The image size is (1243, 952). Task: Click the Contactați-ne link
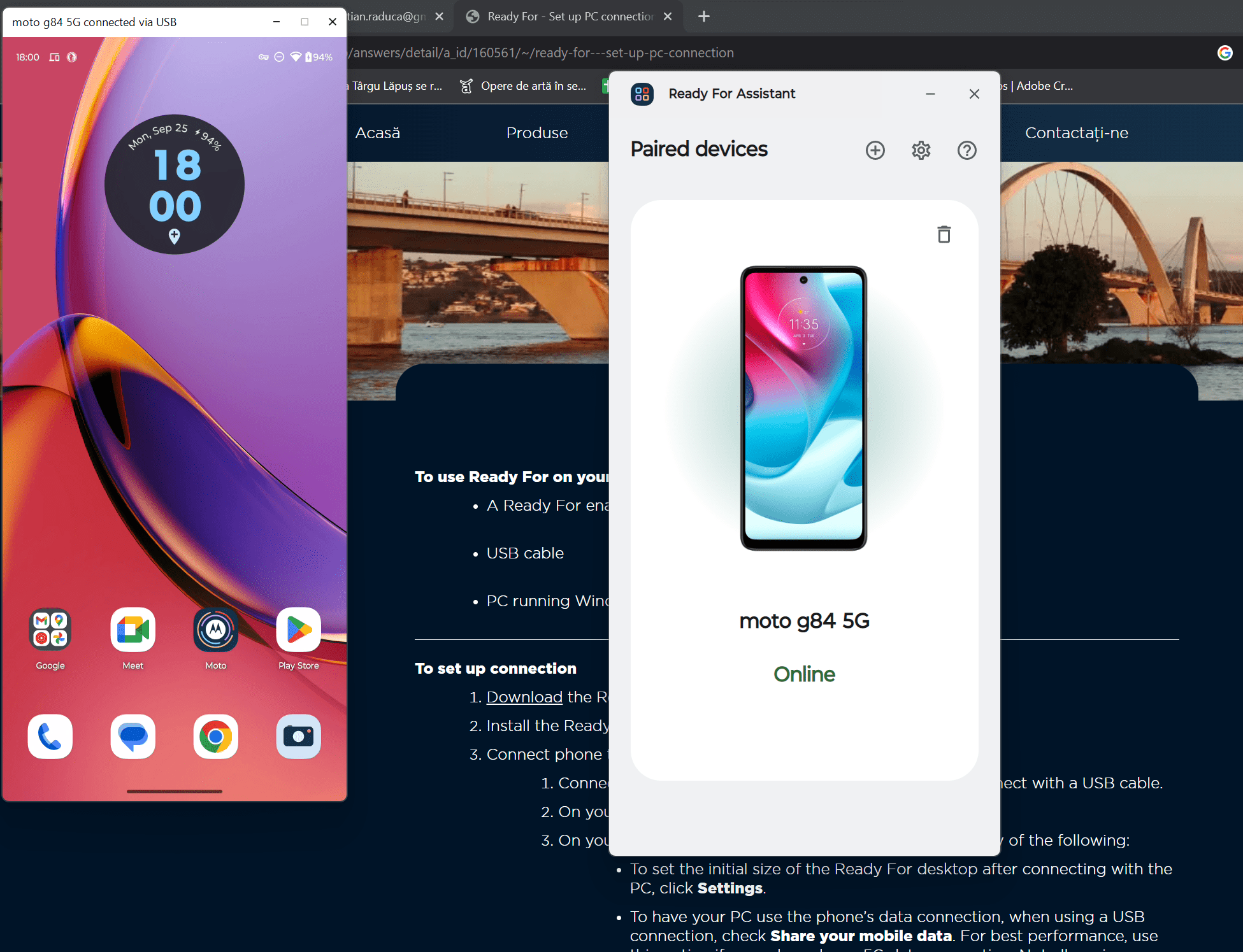click(x=1076, y=133)
